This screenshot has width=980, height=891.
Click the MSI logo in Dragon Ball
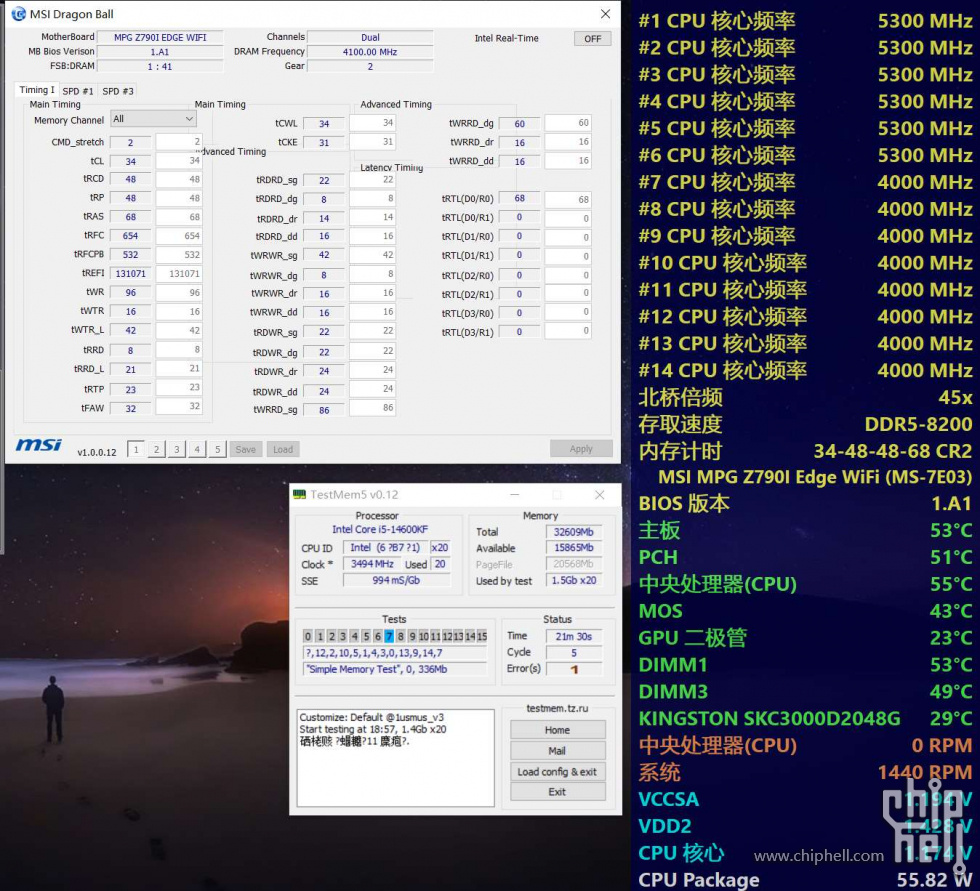coord(39,445)
